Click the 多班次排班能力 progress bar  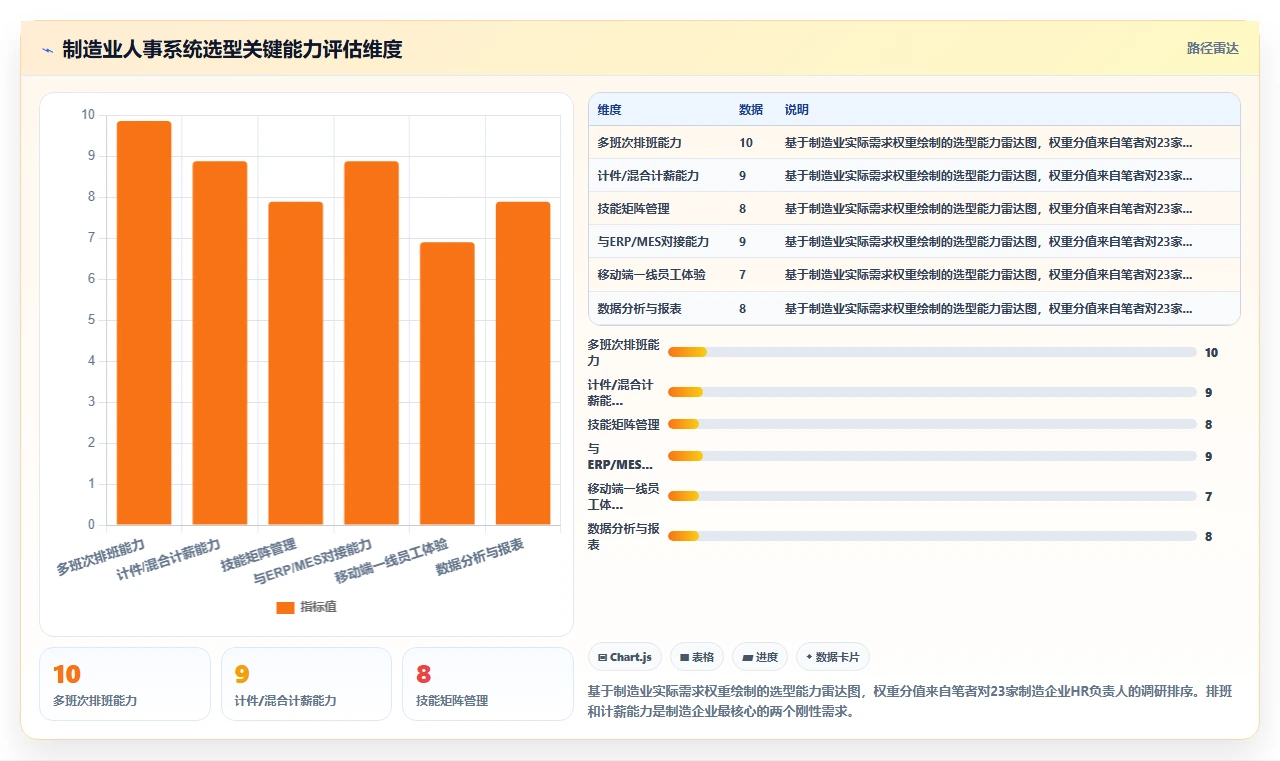click(932, 352)
